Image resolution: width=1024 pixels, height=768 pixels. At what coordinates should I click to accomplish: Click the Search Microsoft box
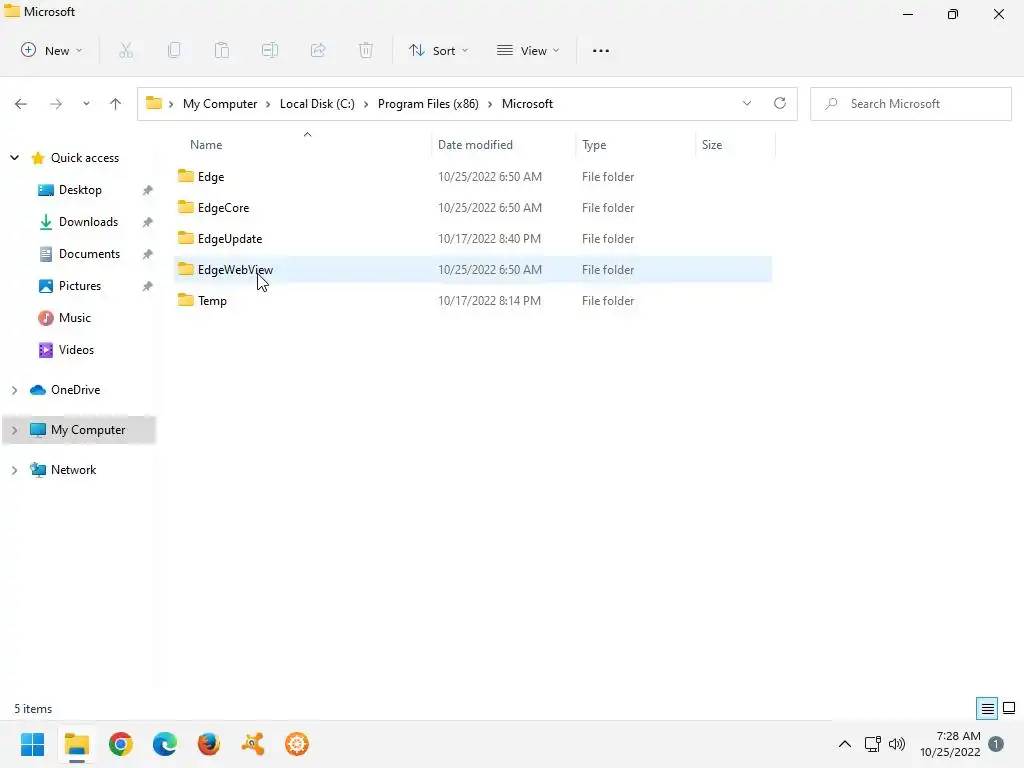point(910,104)
